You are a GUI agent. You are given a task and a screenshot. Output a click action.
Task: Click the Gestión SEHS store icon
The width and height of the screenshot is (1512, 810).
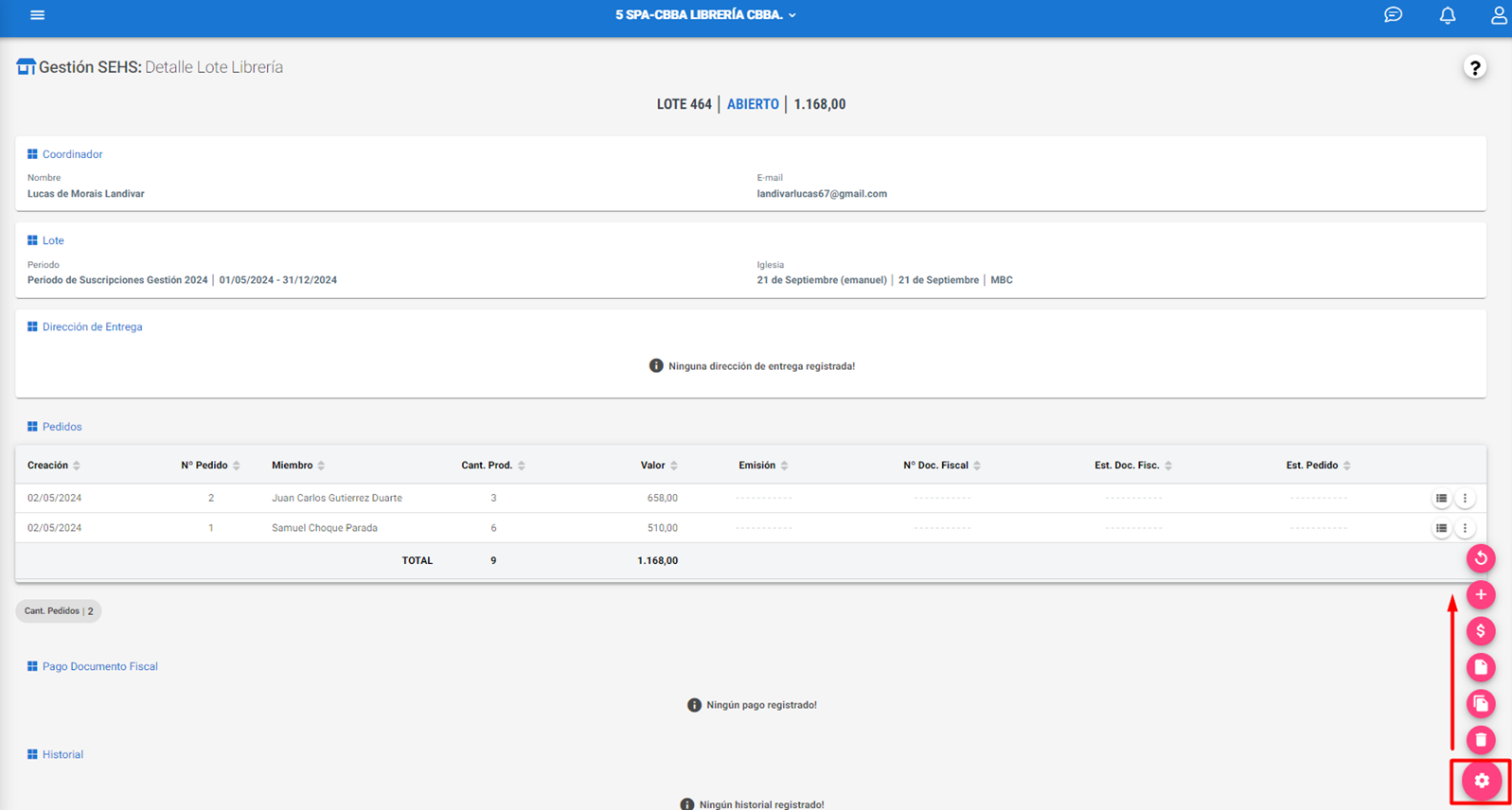coord(26,67)
